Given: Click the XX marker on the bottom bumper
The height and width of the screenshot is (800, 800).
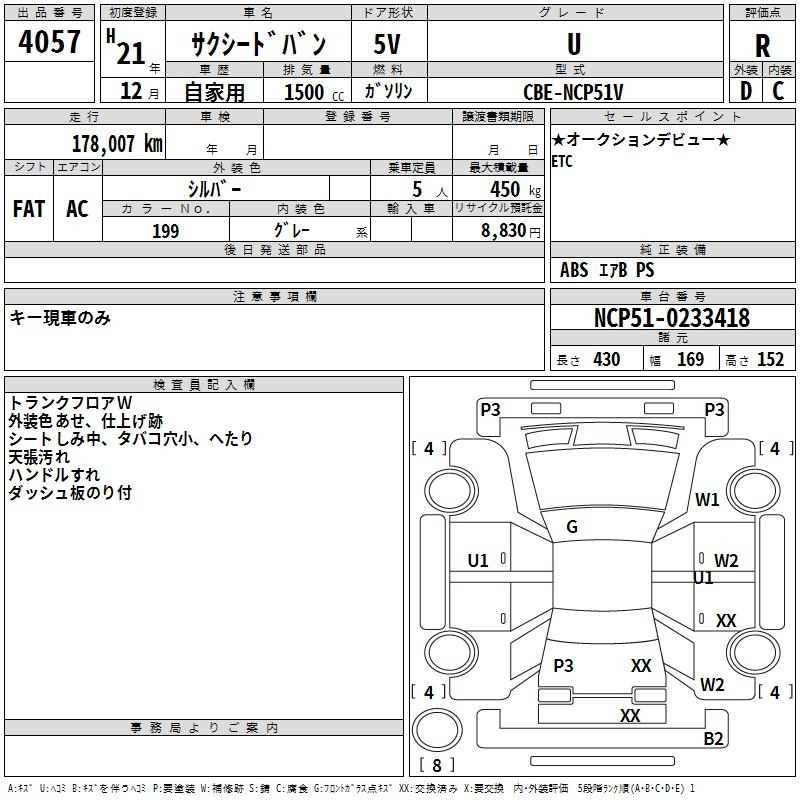Looking at the screenshot, I should click(630, 716).
